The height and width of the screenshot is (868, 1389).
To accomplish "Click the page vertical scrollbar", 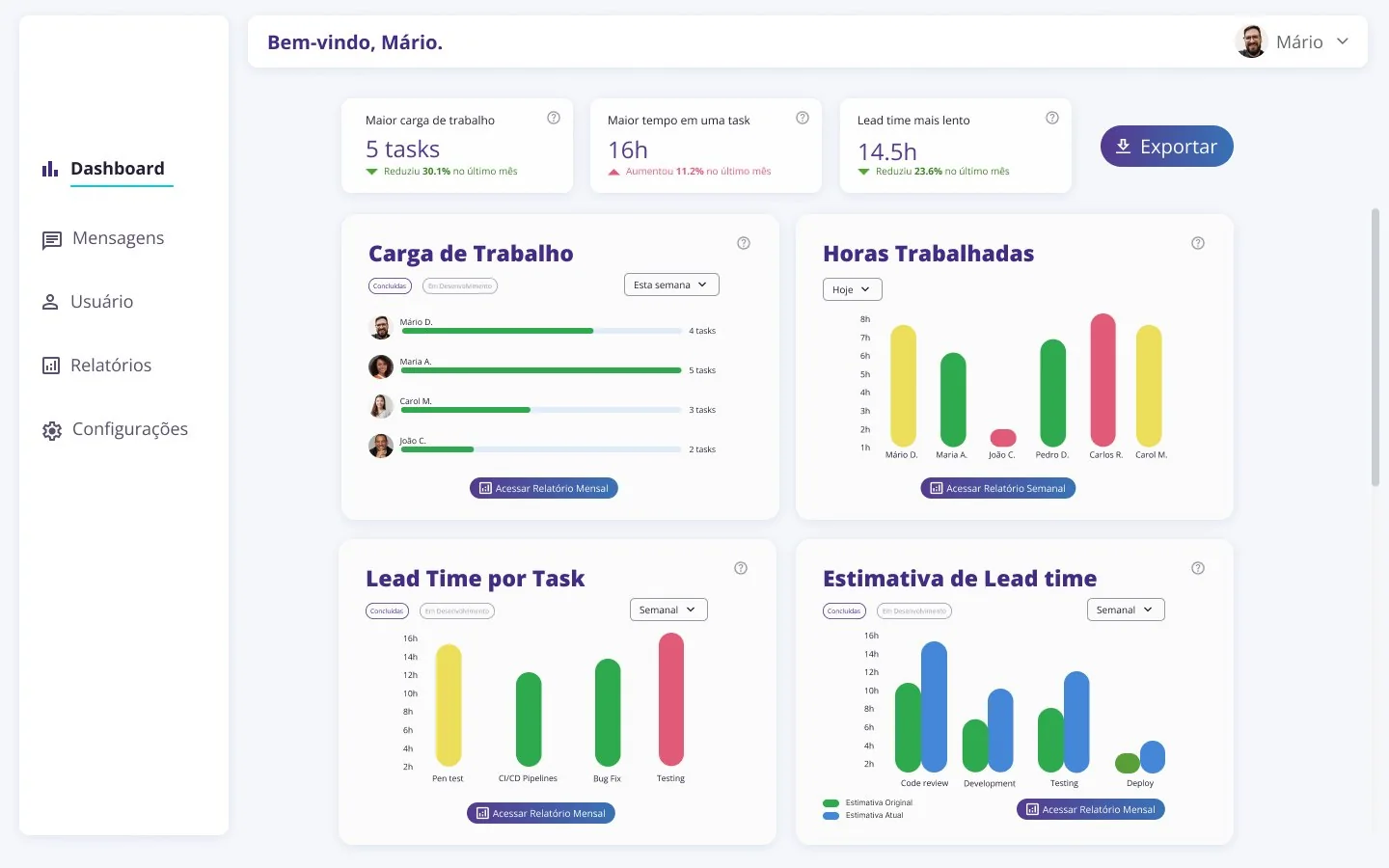I will (1375, 347).
